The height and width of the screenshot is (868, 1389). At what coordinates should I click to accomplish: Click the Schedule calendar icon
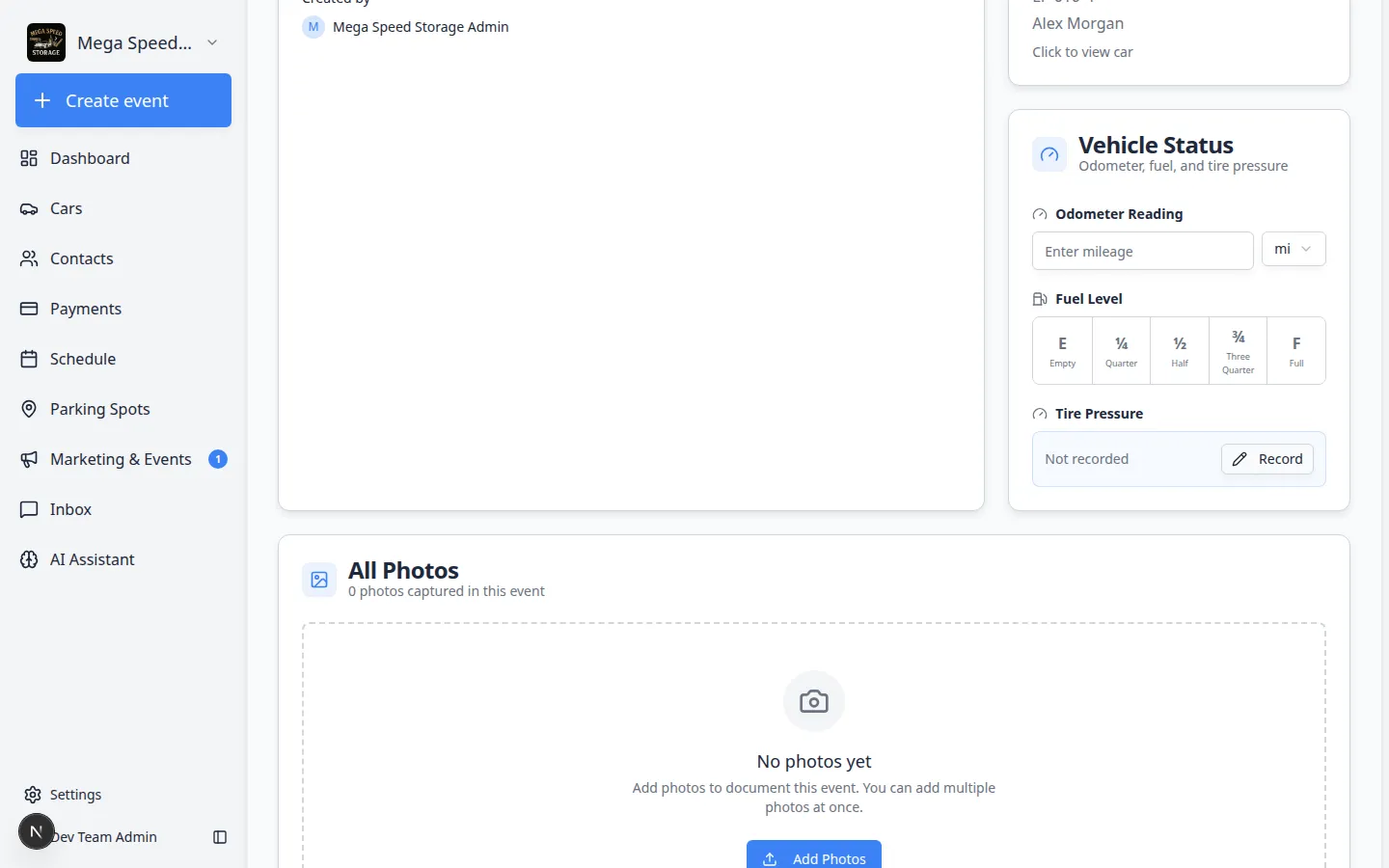click(x=29, y=359)
